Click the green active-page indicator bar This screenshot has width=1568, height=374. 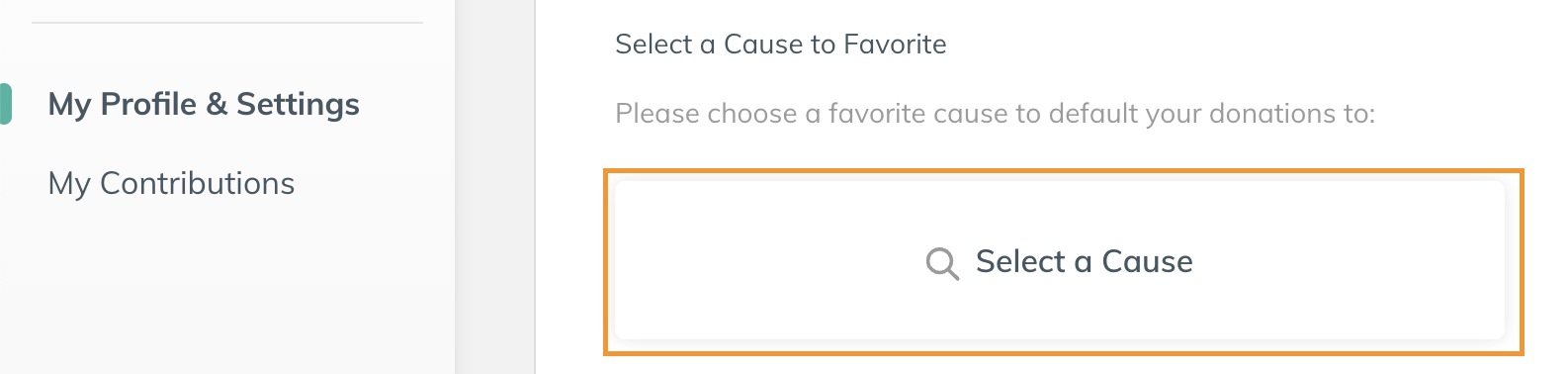[x=5, y=104]
